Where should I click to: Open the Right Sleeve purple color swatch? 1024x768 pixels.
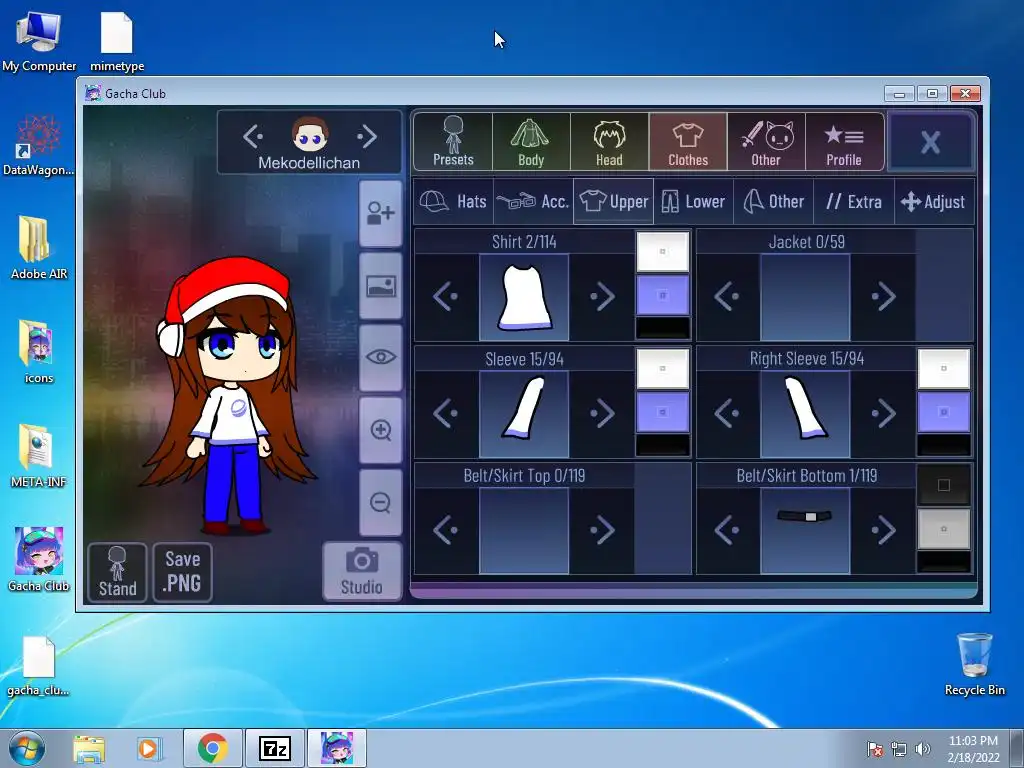[944, 412]
